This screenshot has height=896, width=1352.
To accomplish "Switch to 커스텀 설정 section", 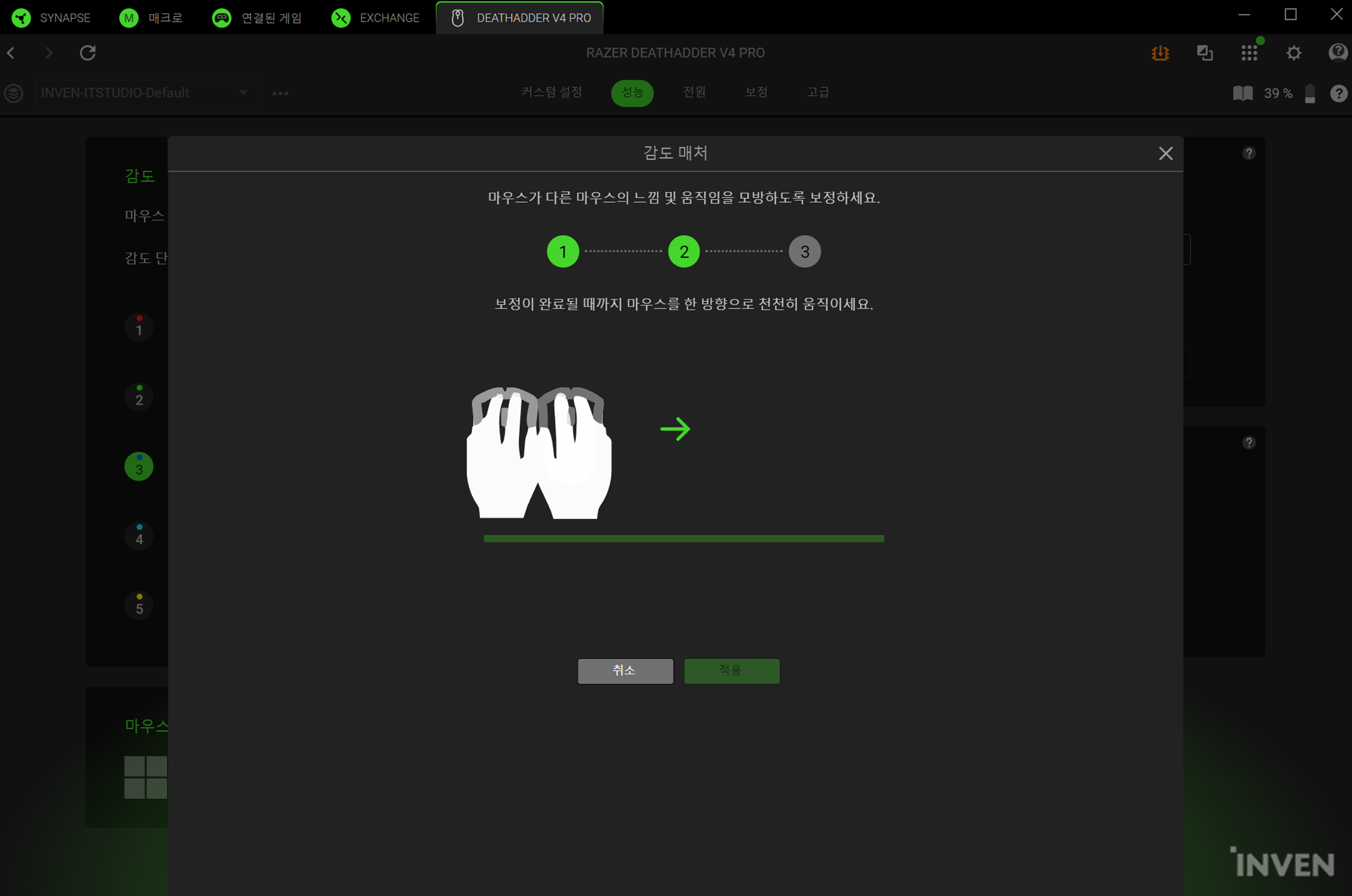I will click(x=552, y=92).
